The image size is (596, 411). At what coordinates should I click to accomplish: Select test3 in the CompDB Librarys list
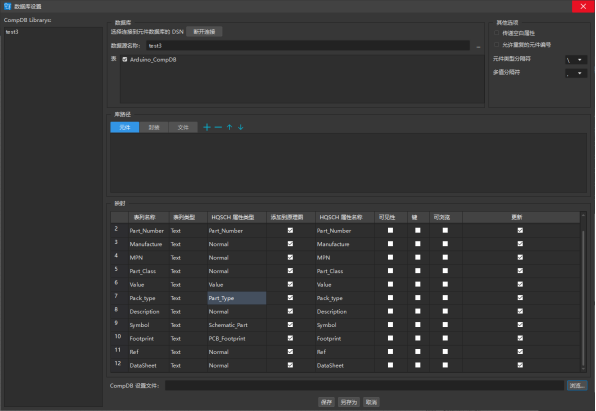click(53, 32)
